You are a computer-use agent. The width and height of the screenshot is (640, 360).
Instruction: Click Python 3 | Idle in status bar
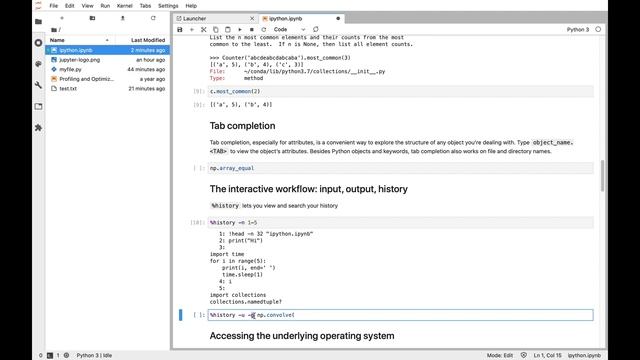tap(94, 356)
